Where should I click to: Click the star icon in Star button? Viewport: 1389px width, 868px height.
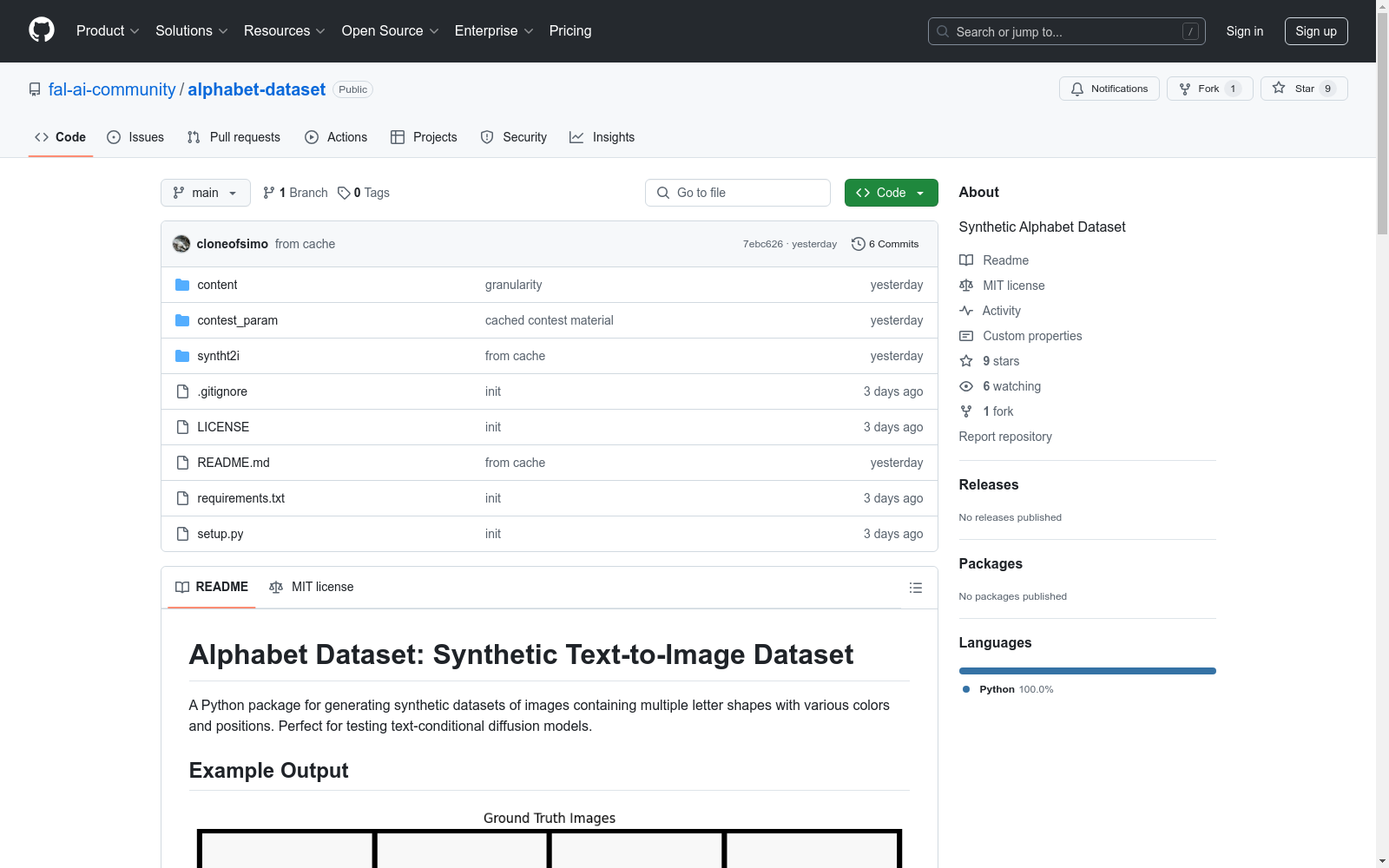point(1279,88)
